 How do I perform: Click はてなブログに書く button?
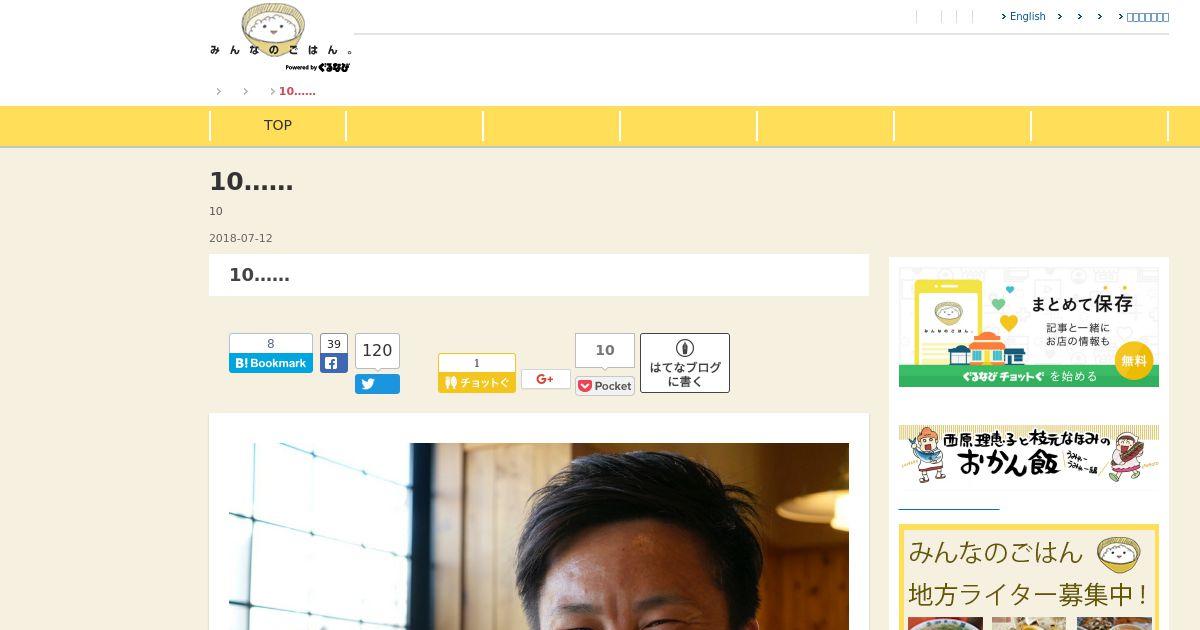[x=685, y=363]
